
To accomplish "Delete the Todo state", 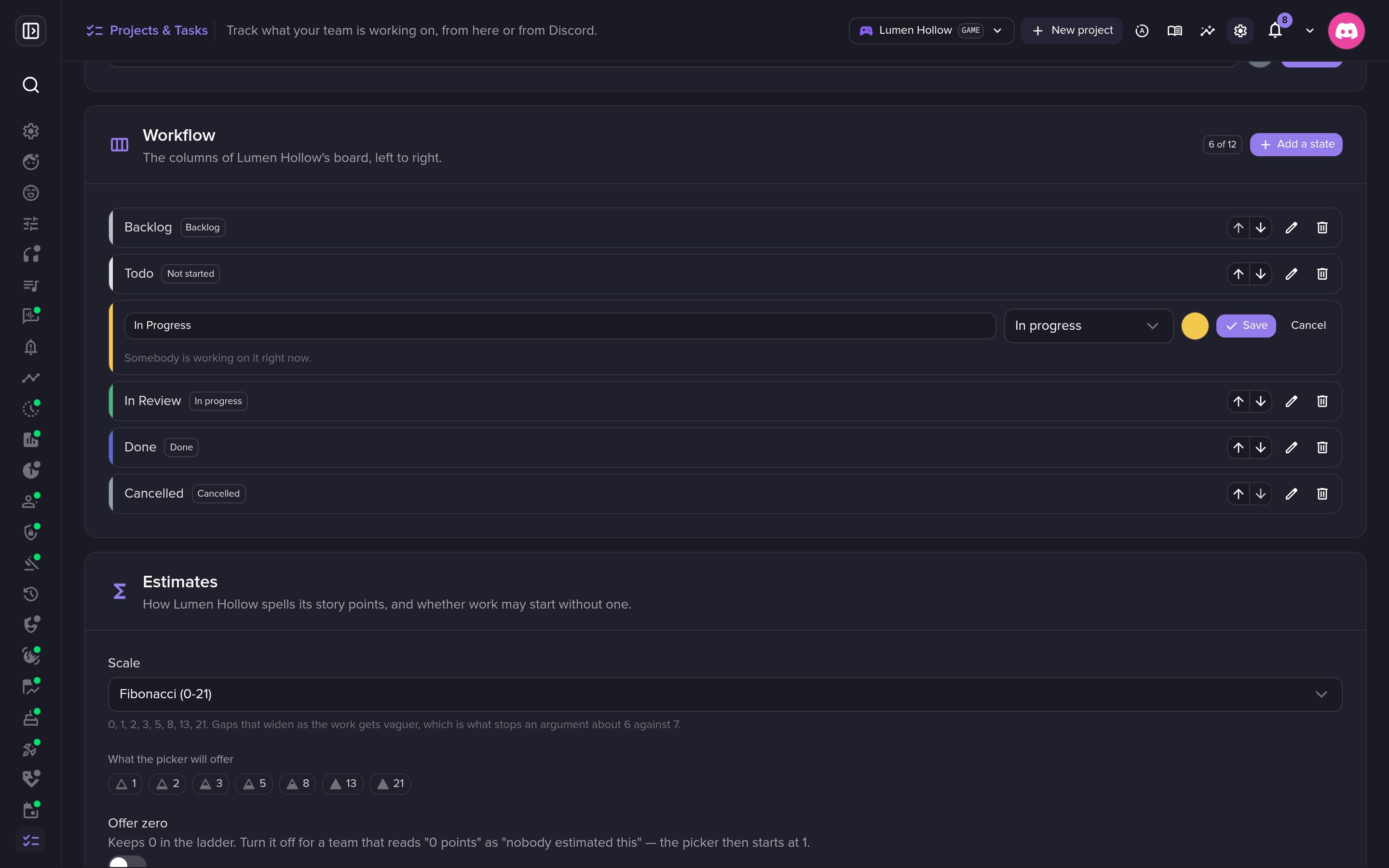I will tap(1322, 274).
